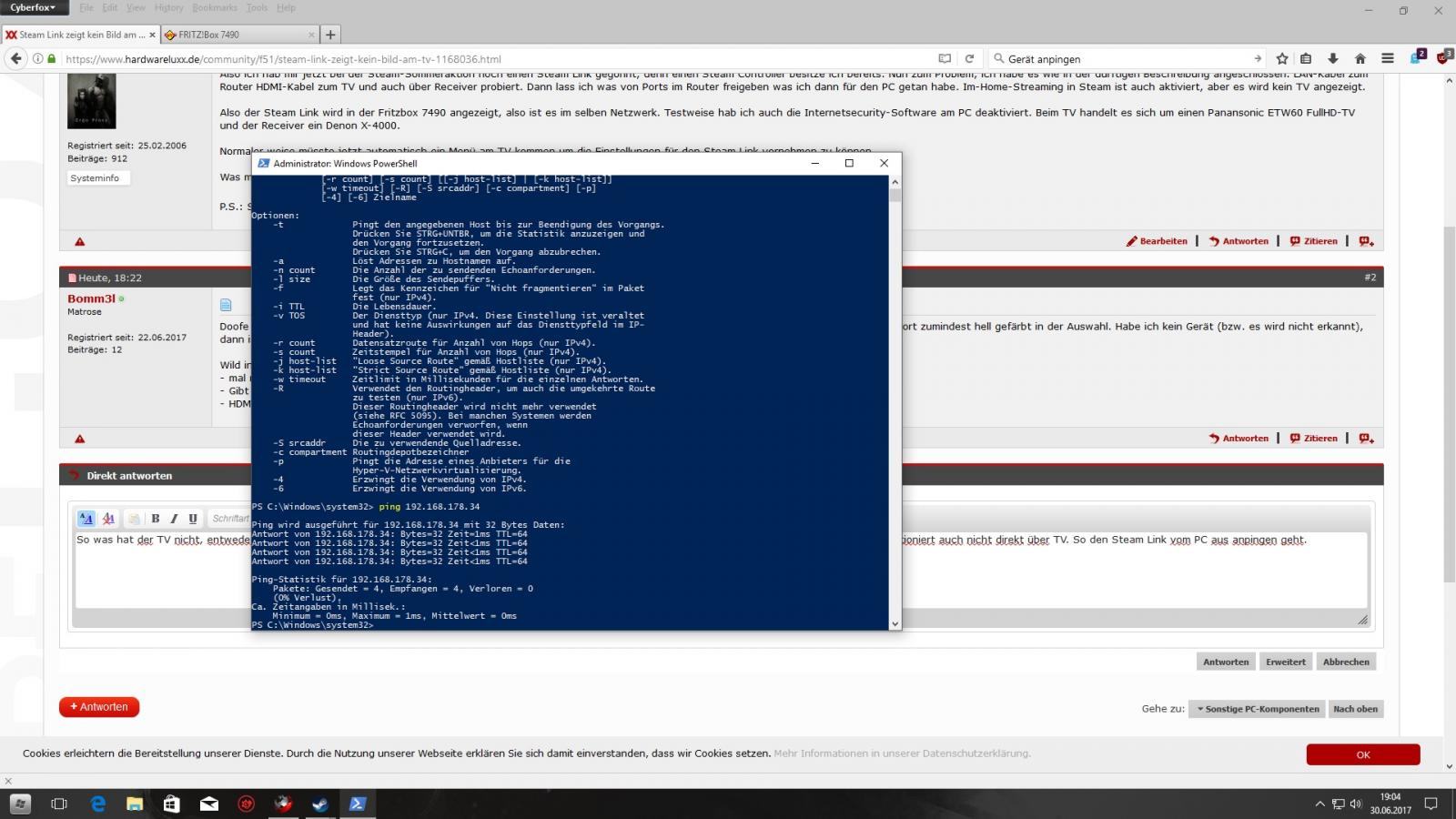
Task: Click the PowerShell window scrollbar
Action: (895, 402)
